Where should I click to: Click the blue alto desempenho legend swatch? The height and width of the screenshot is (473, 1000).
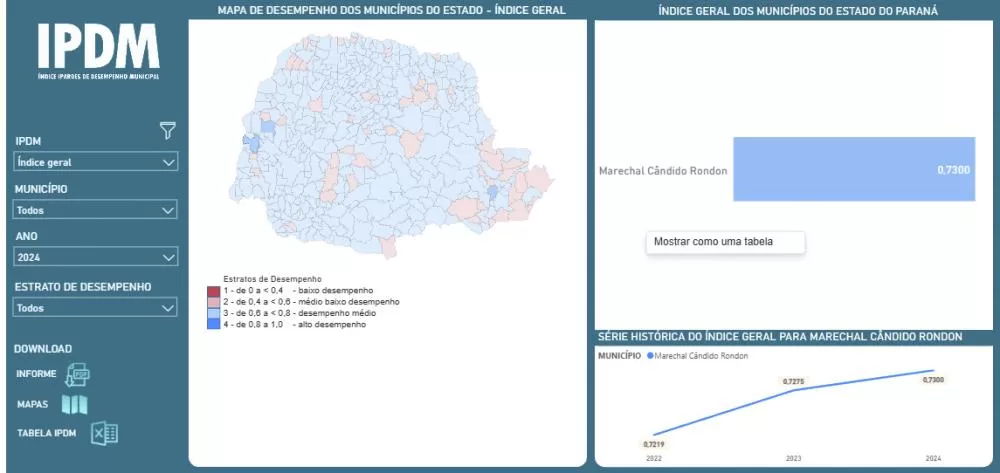tap(213, 324)
